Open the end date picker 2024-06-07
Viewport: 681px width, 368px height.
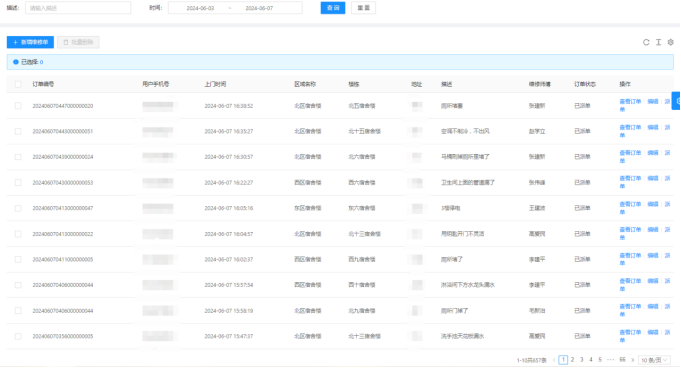coord(259,8)
